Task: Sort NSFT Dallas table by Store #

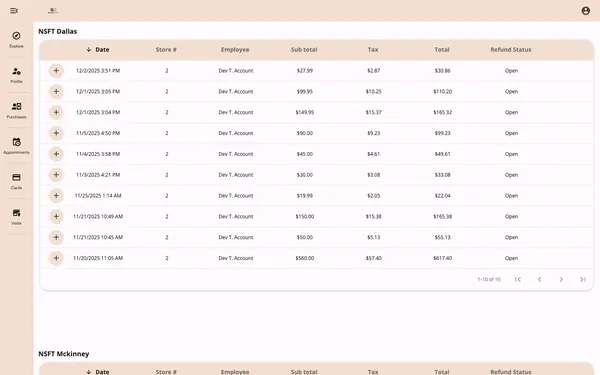Action: [166, 49]
